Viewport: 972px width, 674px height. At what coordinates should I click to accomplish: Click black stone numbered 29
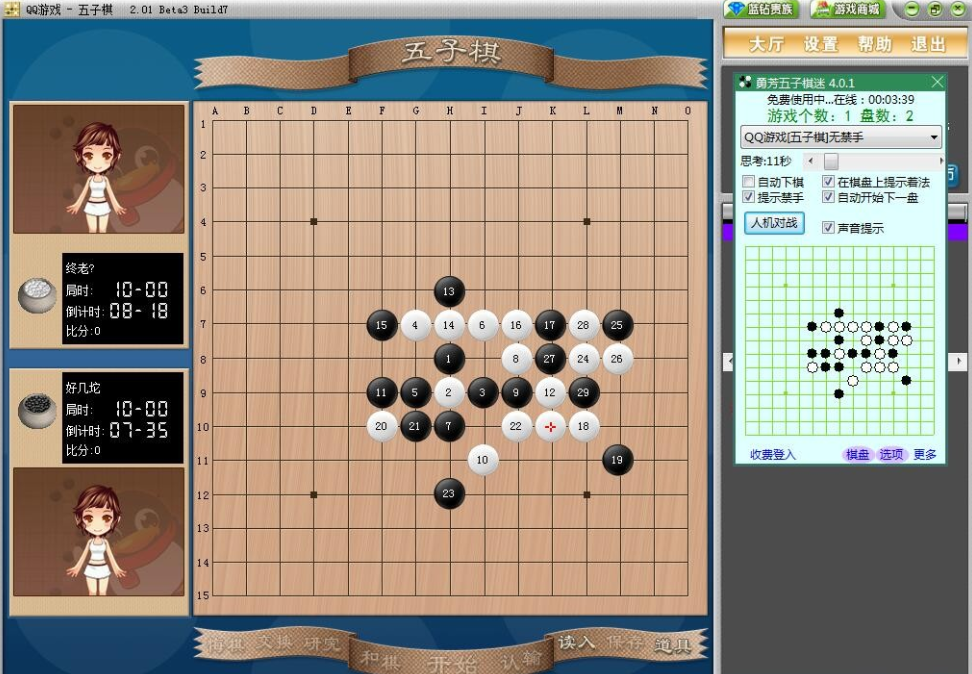(583, 392)
